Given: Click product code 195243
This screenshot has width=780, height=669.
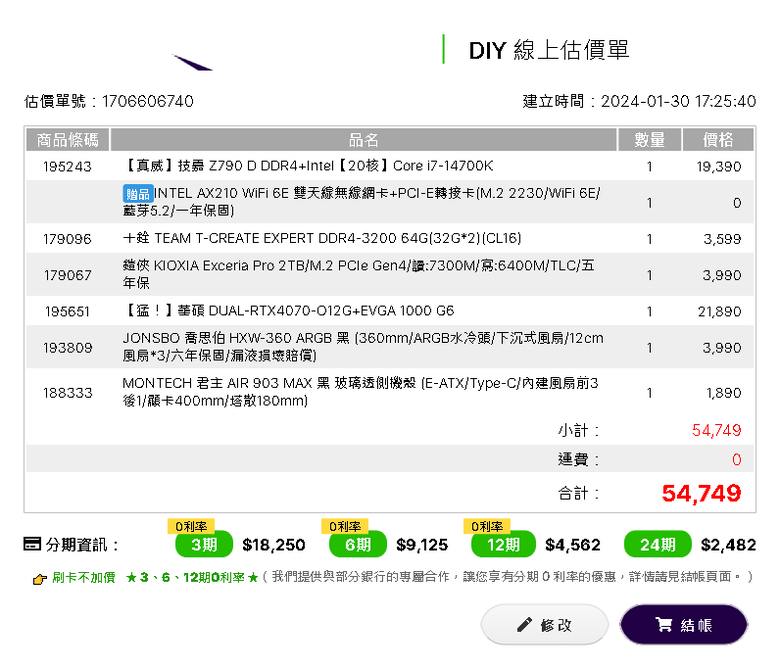Looking at the screenshot, I should 68,167.
